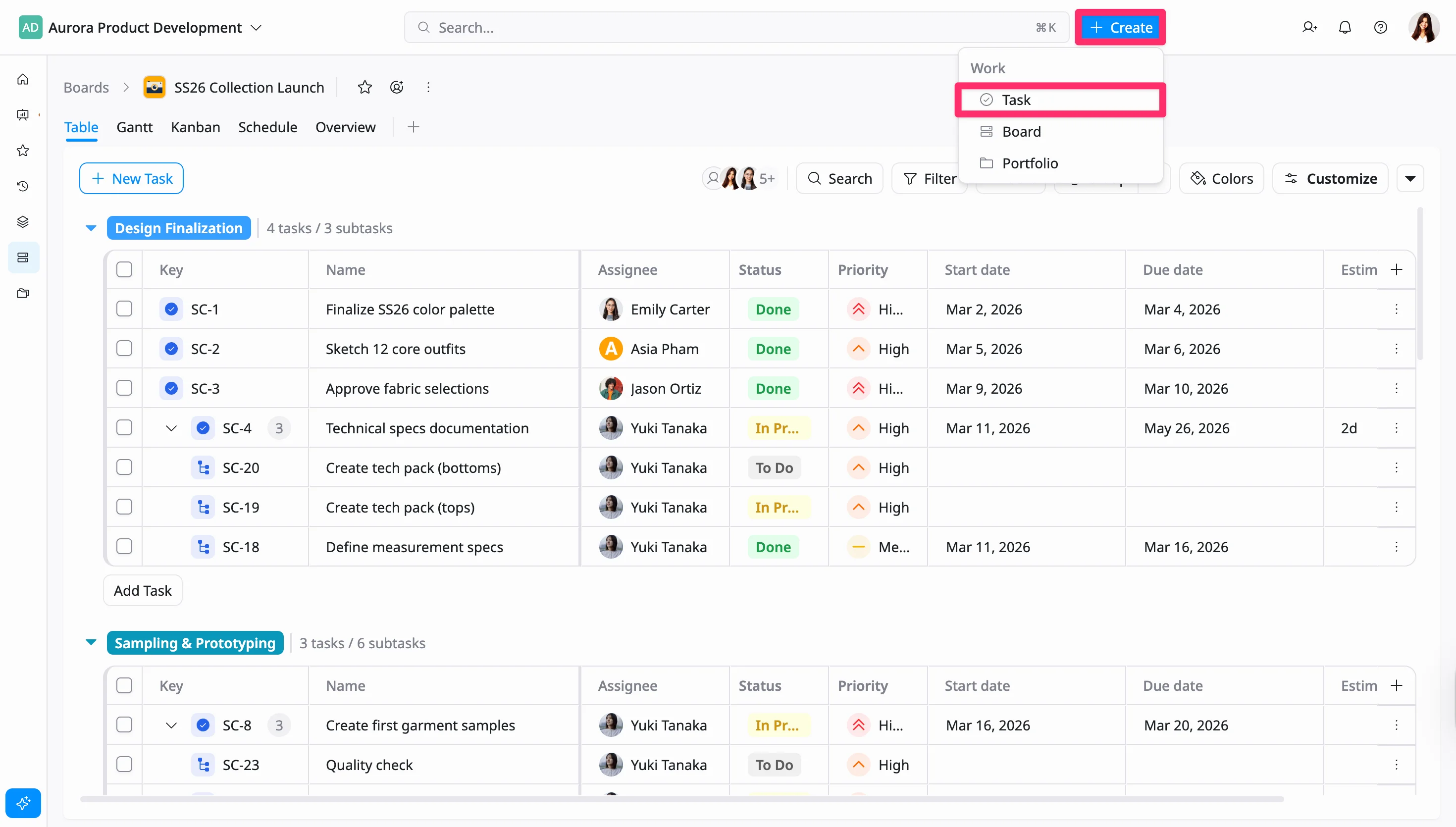The height and width of the screenshot is (827, 1456).
Task: Open the SS26 Collection Launch board icon
Action: (155, 87)
